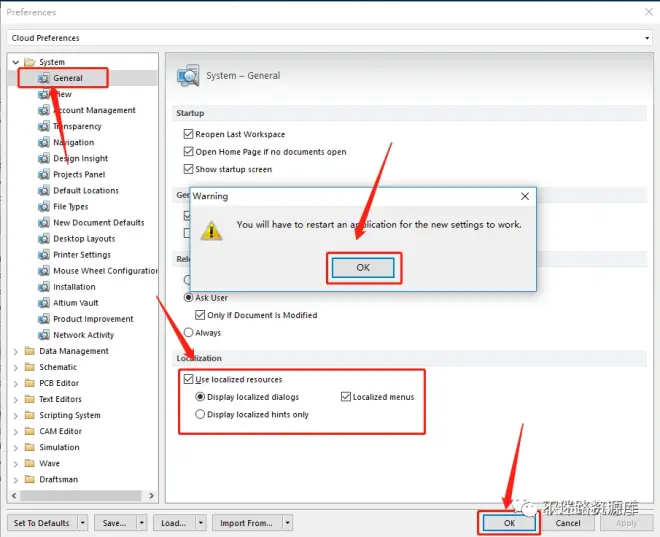
Task: Click the Default Locations page icon
Action: pos(43,191)
